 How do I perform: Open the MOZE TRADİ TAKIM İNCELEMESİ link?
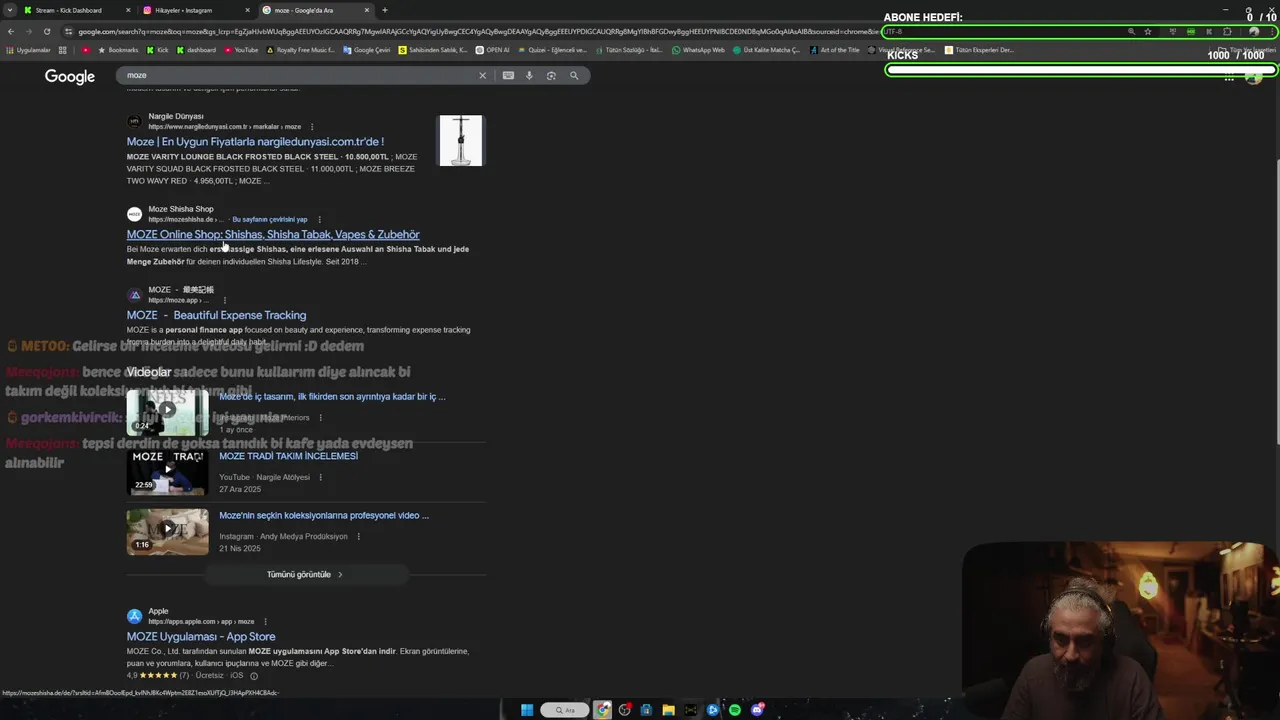288,456
